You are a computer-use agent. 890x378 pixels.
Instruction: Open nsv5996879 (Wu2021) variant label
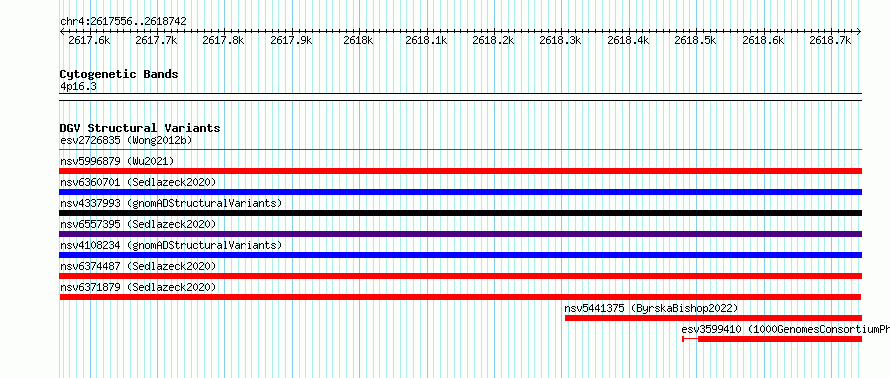(117, 161)
